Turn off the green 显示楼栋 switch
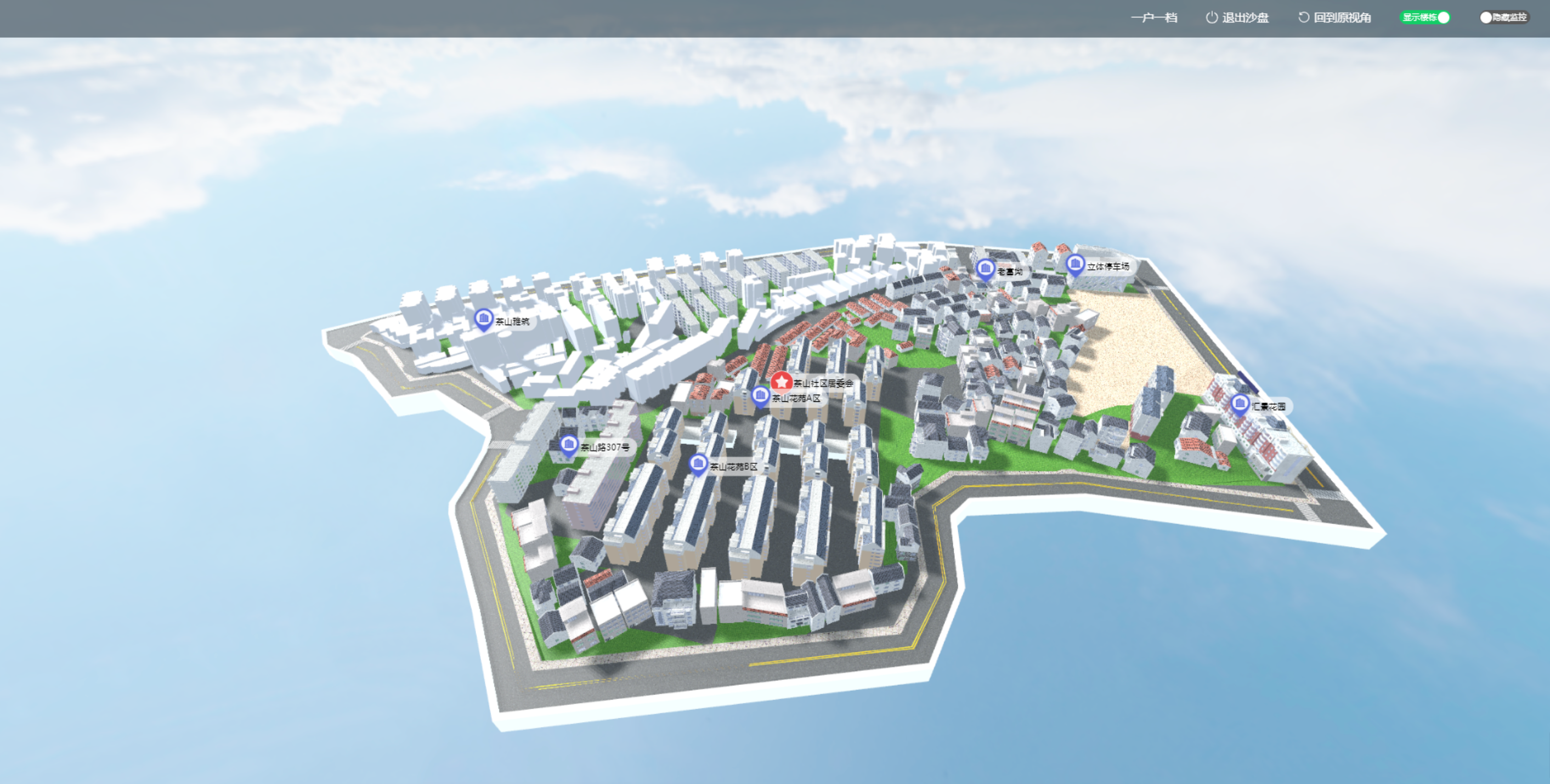Image resolution: width=1550 pixels, height=784 pixels. pyautogui.click(x=1425, y=18)
